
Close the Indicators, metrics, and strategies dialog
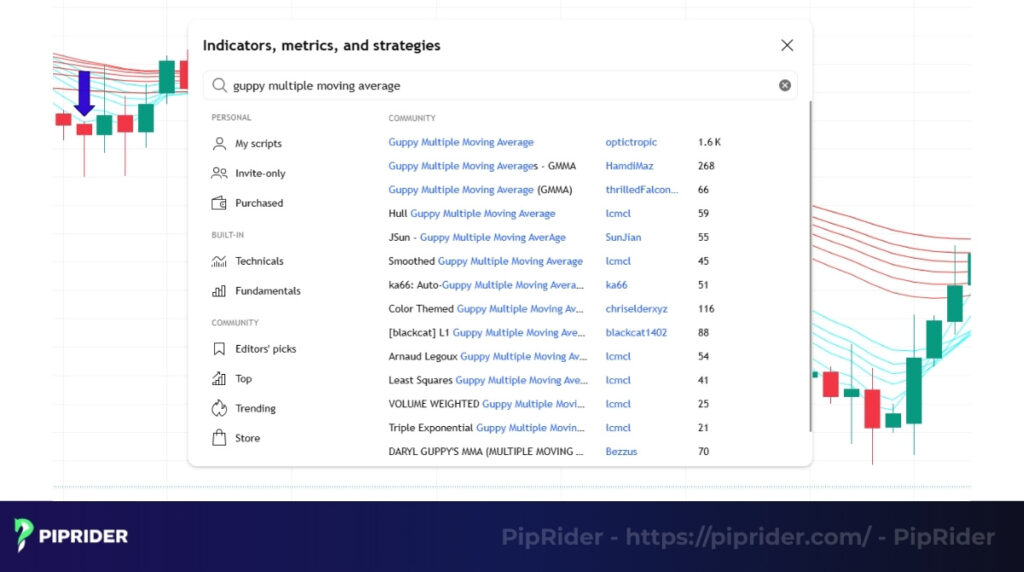click(787, 45)
